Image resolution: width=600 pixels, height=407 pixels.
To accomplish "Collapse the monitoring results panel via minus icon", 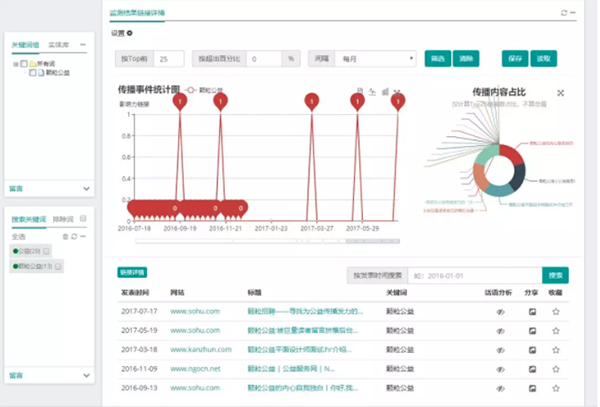I will point(573,13).
